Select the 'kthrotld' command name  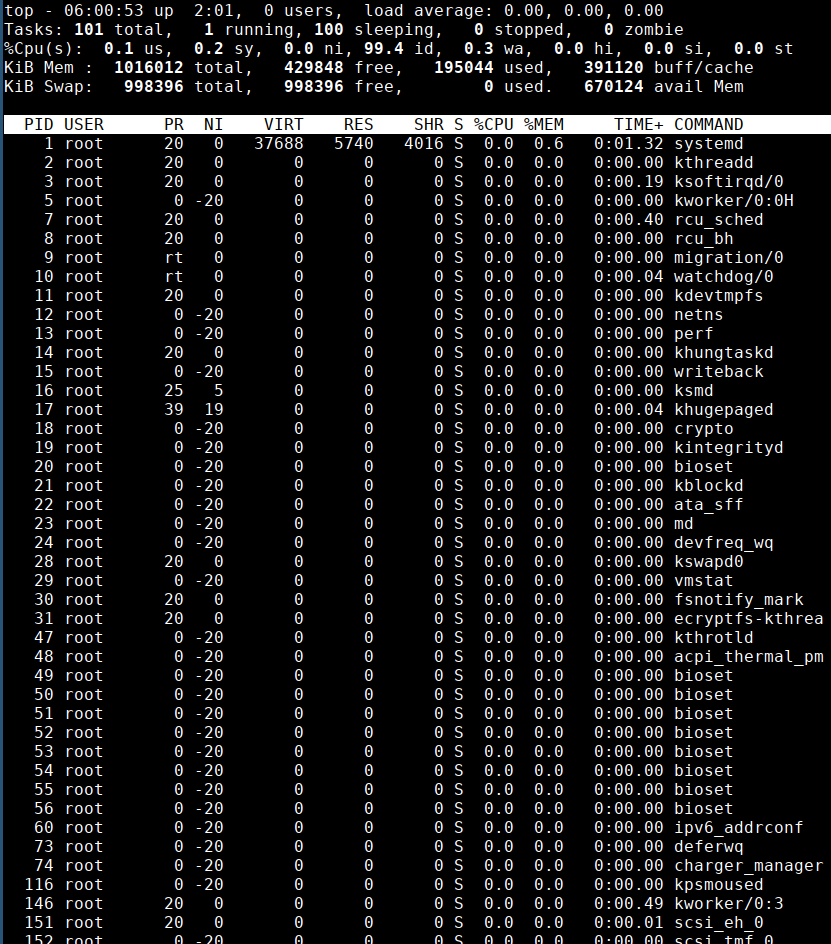[x=714, y=638]
